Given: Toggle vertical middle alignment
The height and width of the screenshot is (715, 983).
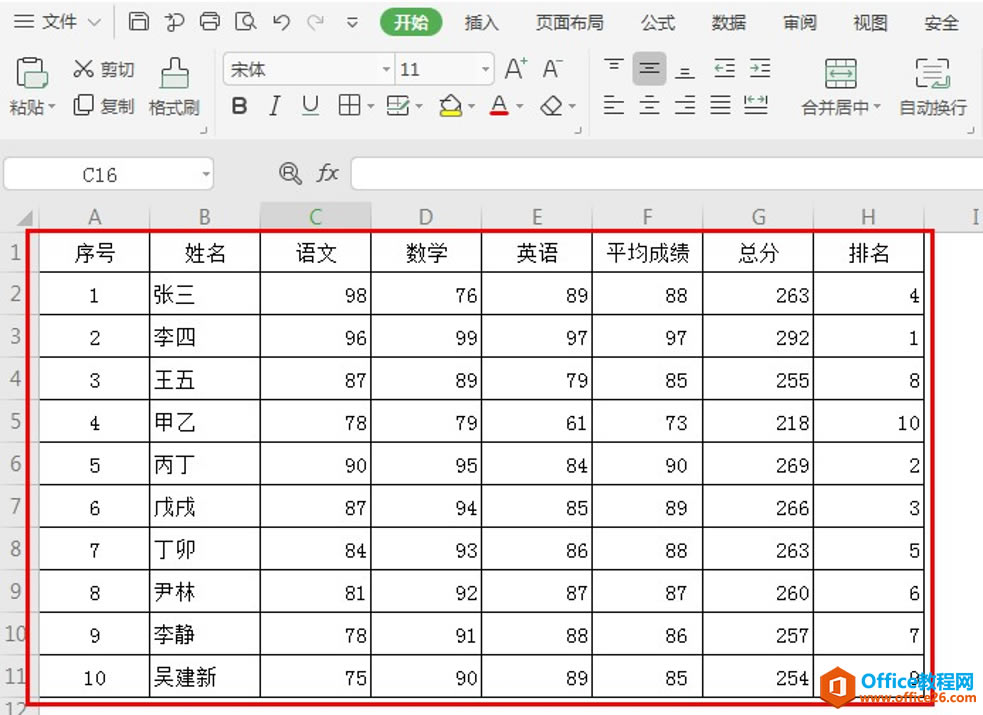Looking at the screenshot, I should click(x=649, y=68).
